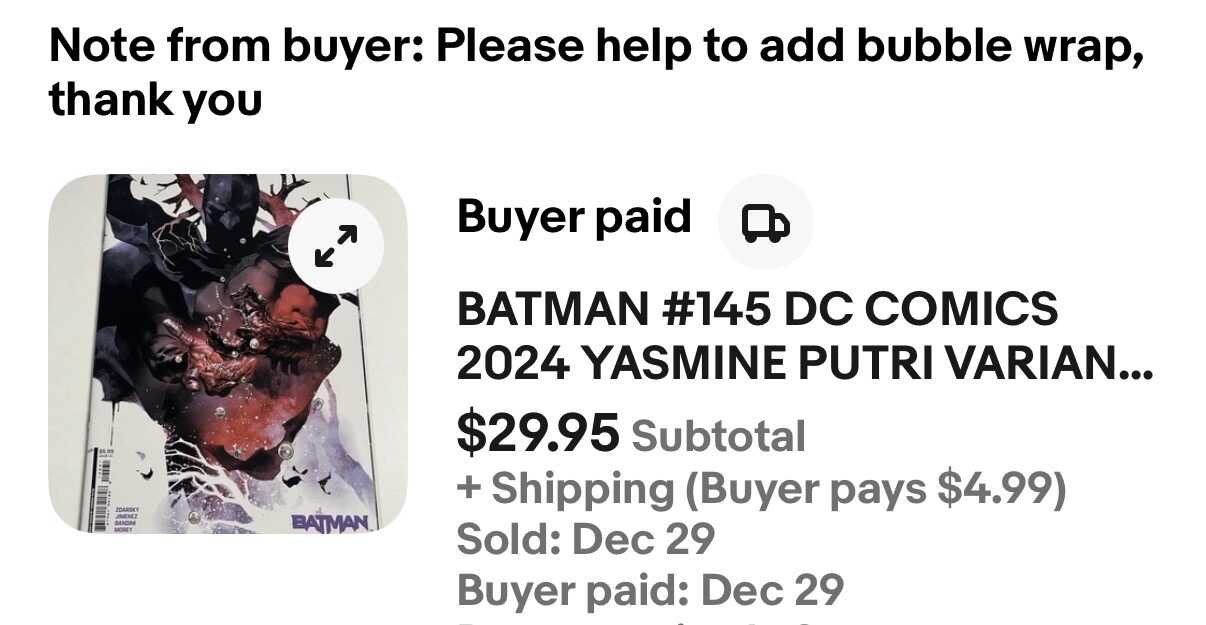This screenshot has height=625, width=1206.
Task: Click "thank you" in the buyer note
Action: click(155, 99)
